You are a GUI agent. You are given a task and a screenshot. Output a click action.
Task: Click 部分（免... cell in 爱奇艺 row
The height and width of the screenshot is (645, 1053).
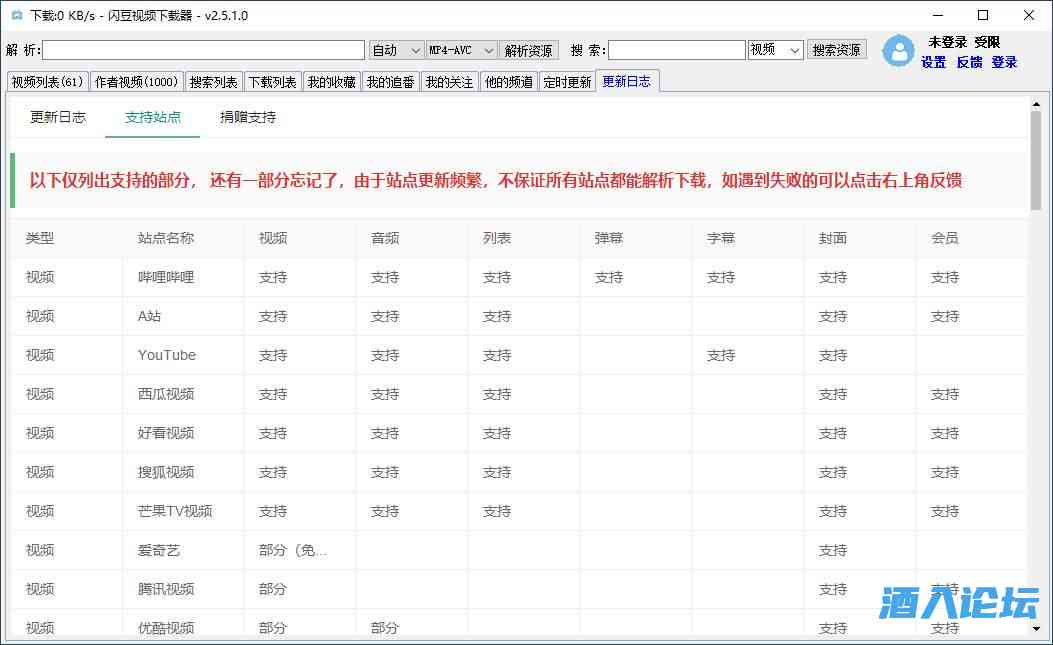(293, 550)
